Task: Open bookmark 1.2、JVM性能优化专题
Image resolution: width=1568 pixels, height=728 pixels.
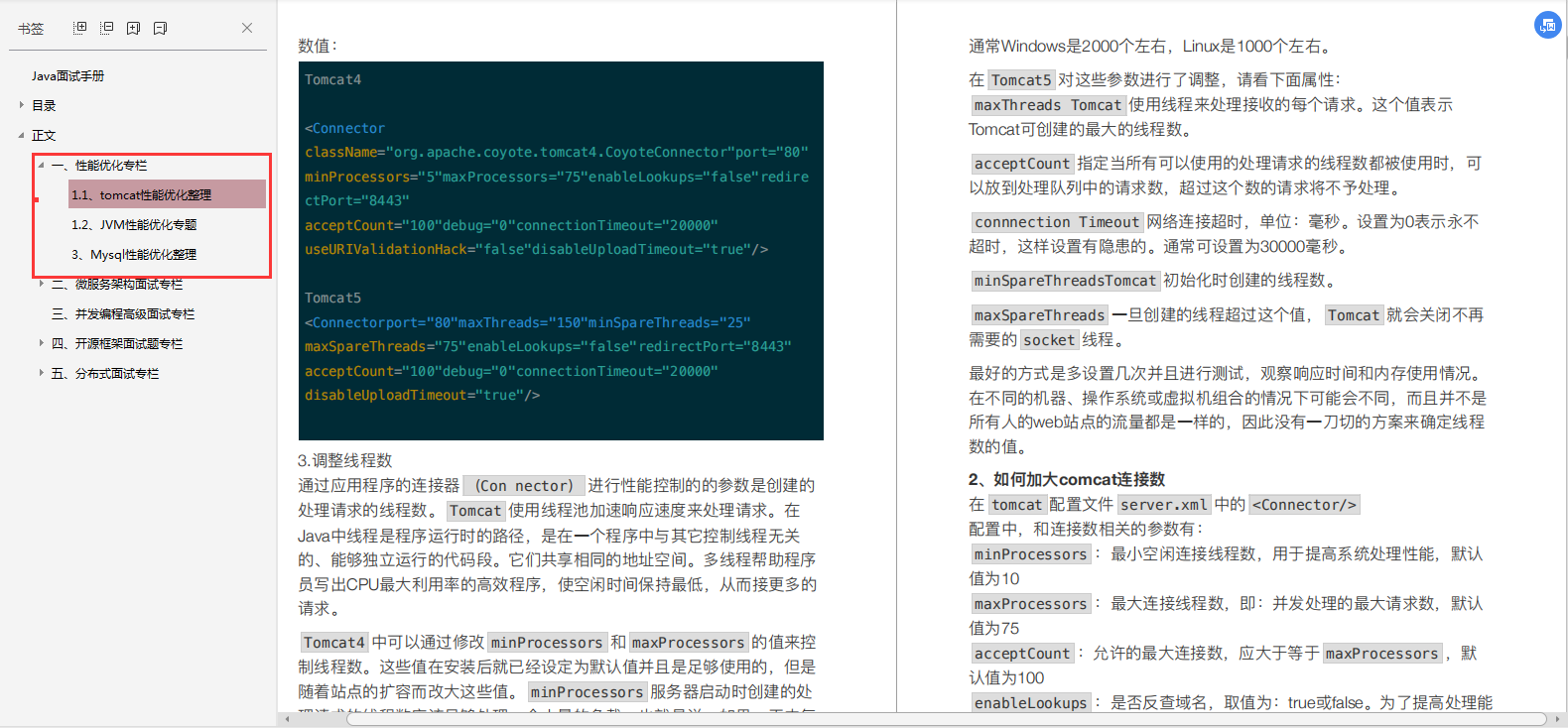Action: tap(134, 225)
